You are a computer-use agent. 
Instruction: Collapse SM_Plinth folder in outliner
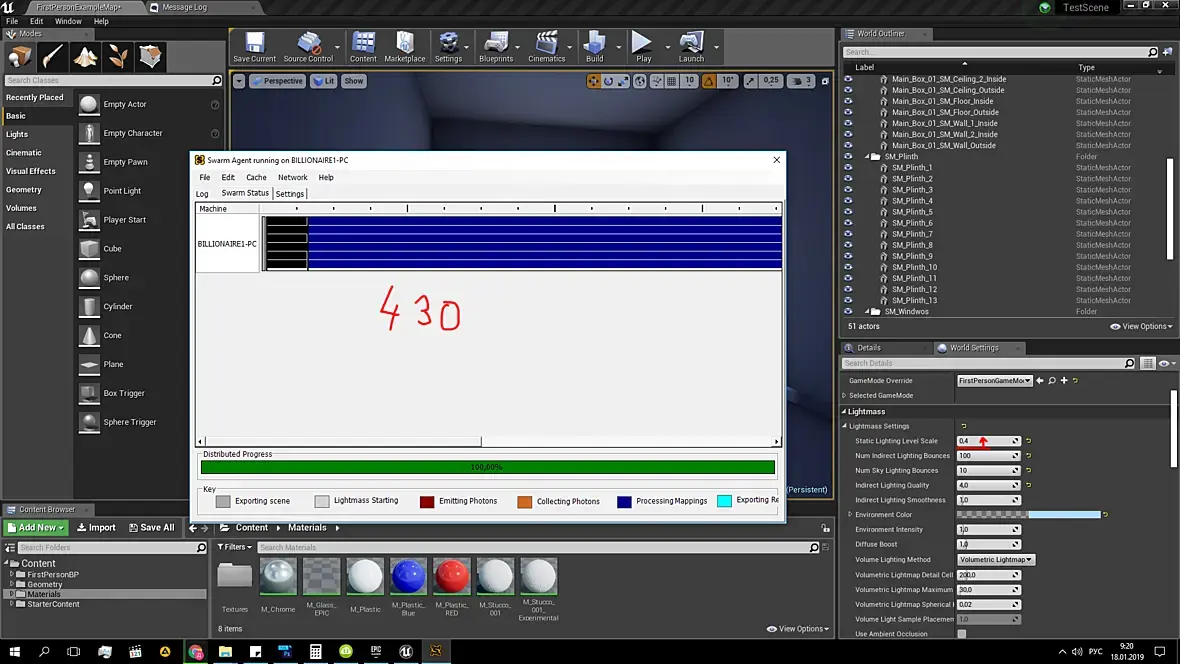tap(867, 157)
